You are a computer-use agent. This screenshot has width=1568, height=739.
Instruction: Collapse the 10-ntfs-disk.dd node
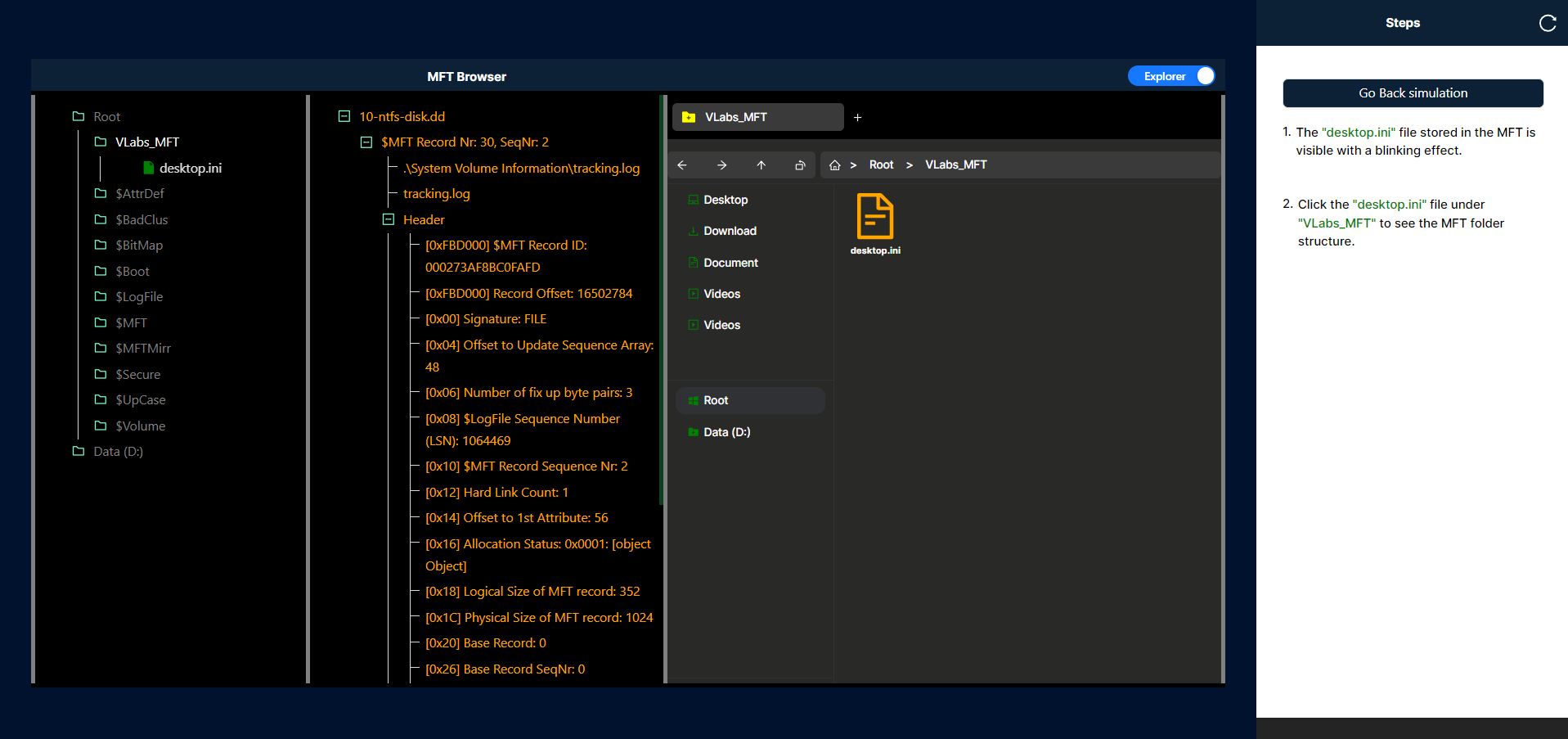pos(344,116)
